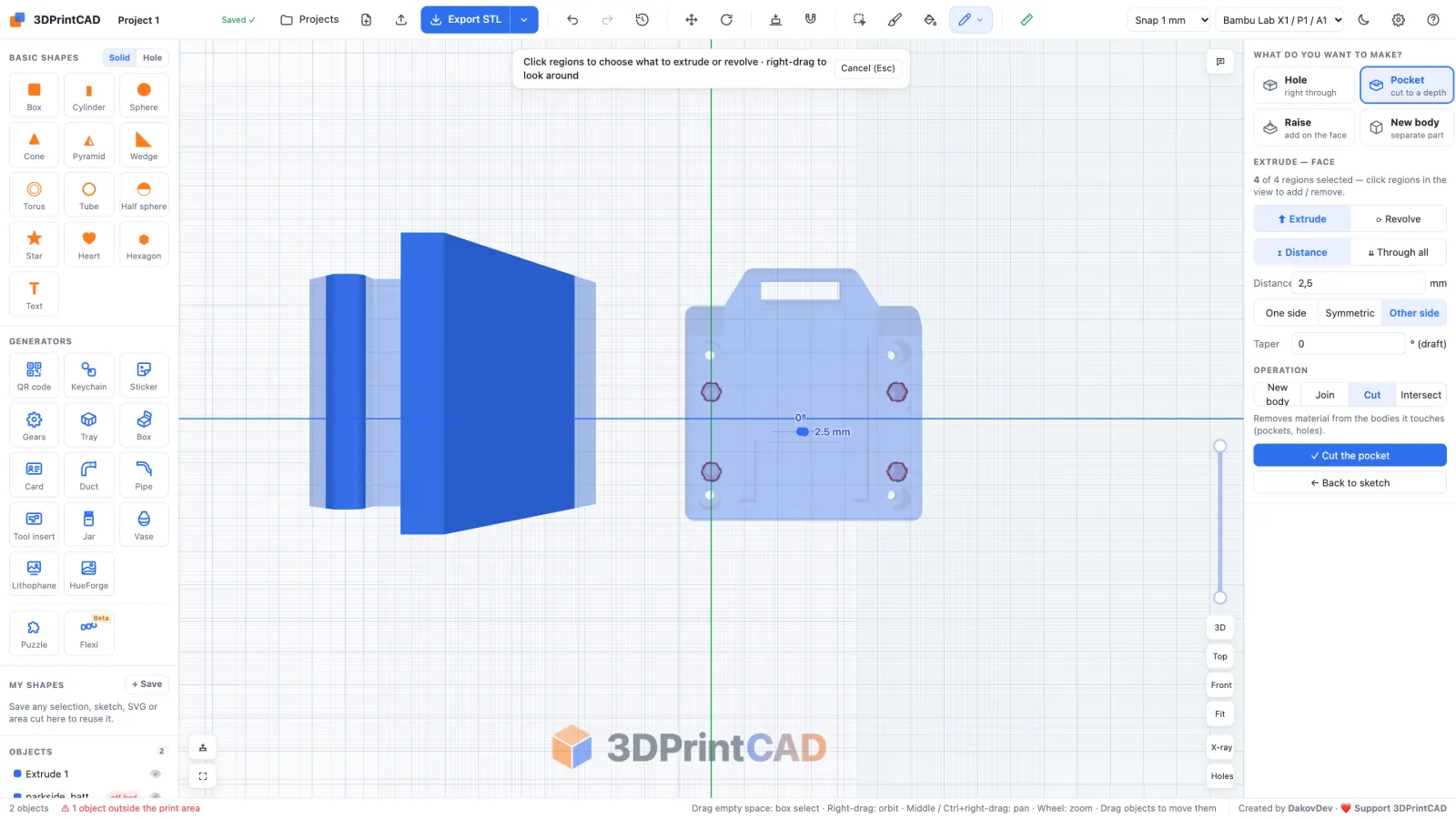Image resolution: width=1456 pixels, height=819 pixels.
Task: Click Cut the pocket button
Action: (x=1350, y=455)
